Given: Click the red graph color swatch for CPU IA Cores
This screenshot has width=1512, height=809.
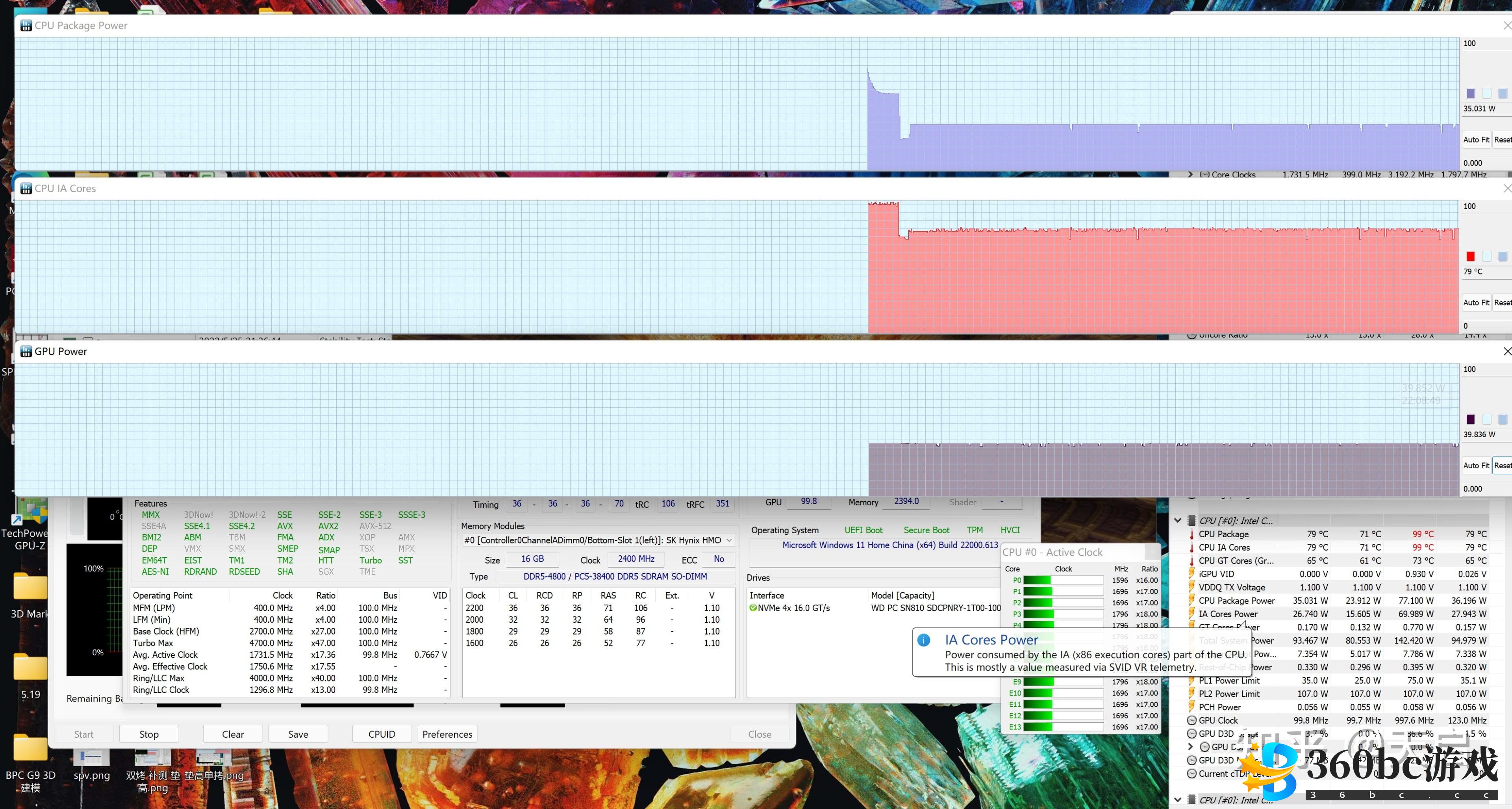Looking at the screenshot, I should pyautogui.click(x=1470, y=256).
